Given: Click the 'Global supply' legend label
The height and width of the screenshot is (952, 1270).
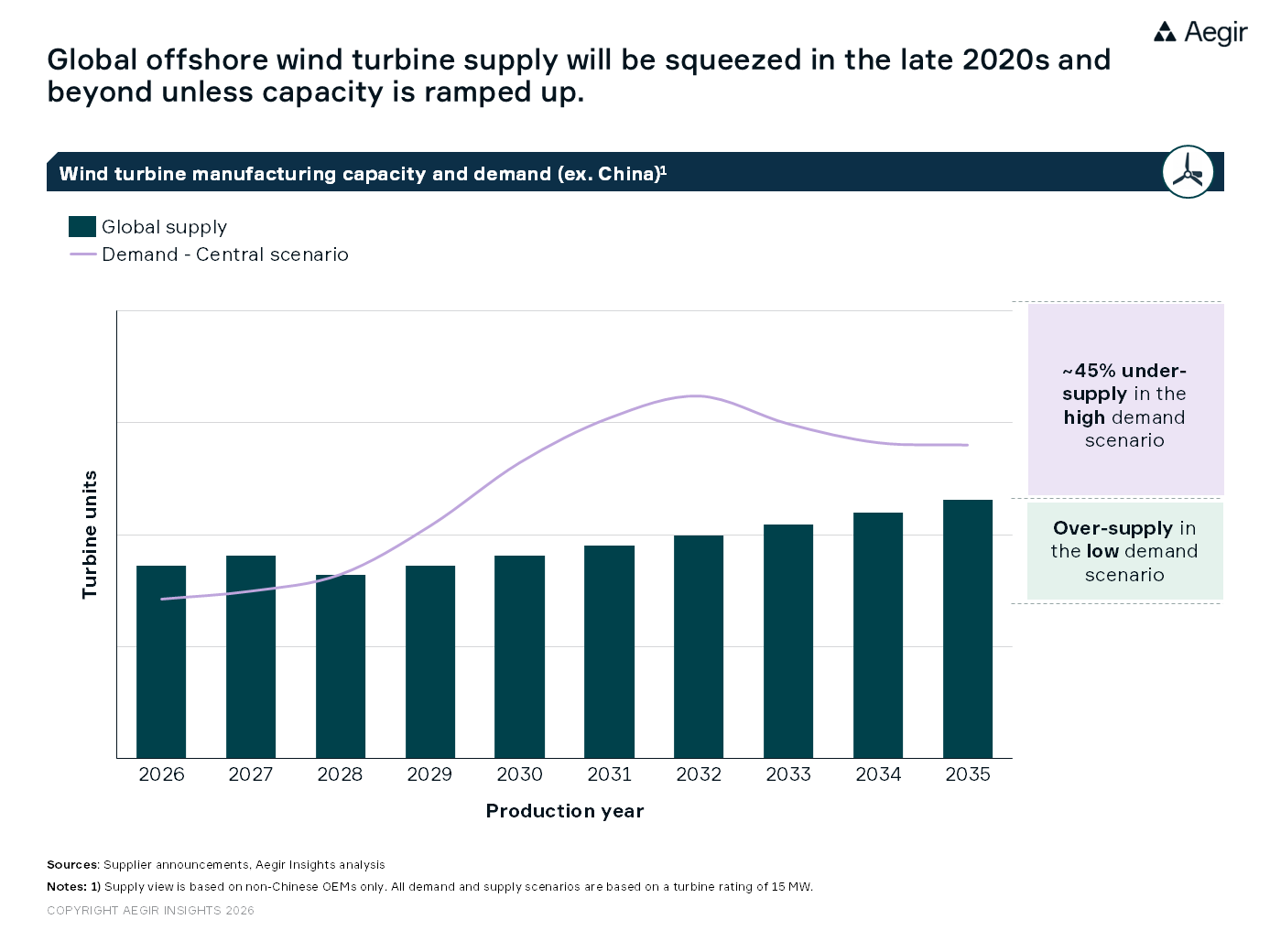Looking at the screenshot, I should tap(165, 227).
